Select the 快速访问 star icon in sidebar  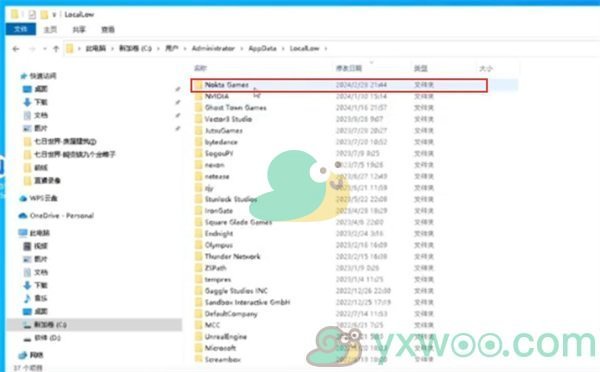pyautogui.click(x=23, y=76)
